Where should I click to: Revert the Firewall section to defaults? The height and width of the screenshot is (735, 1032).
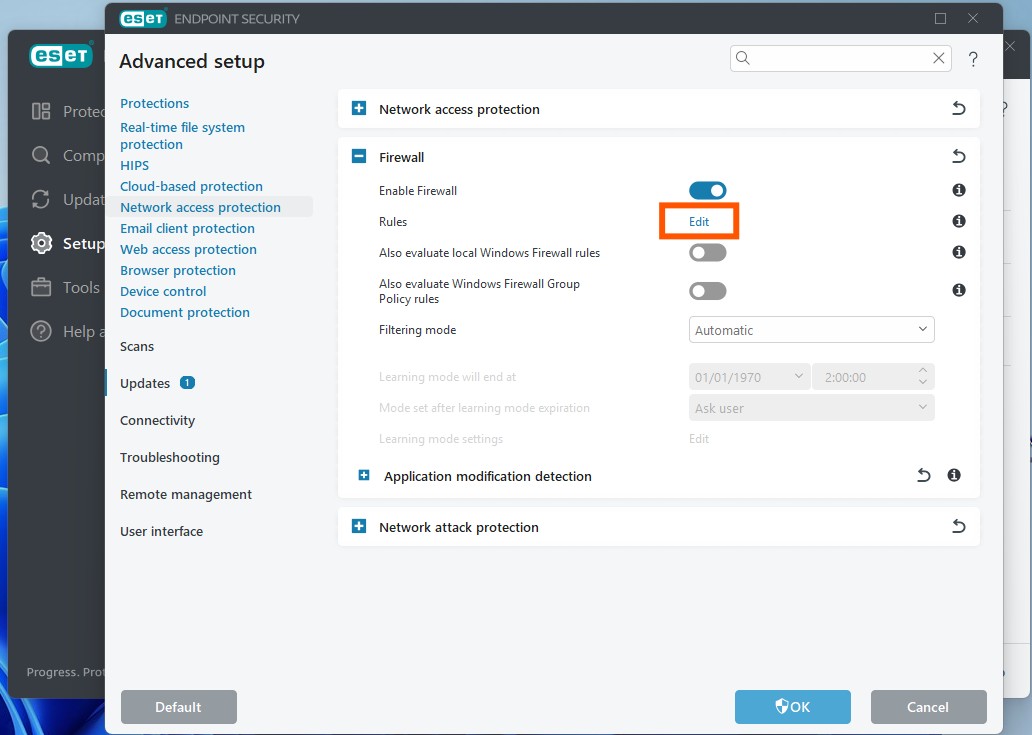point(958,156)
